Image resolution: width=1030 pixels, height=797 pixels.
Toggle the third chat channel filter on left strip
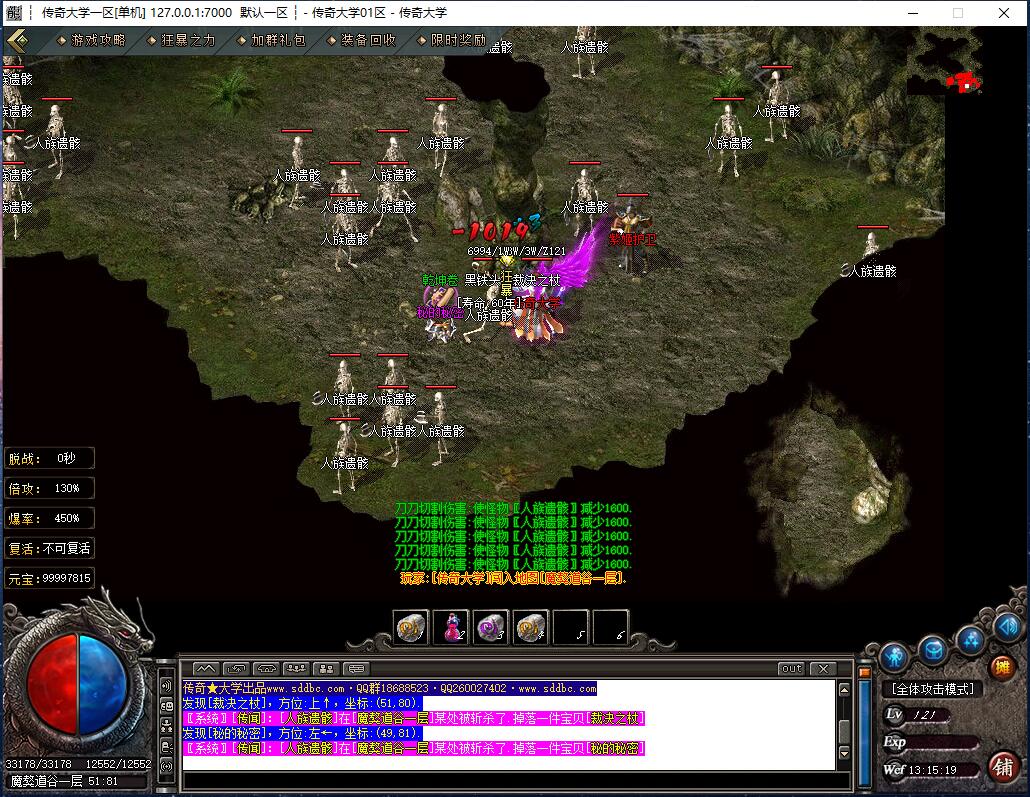167,727
